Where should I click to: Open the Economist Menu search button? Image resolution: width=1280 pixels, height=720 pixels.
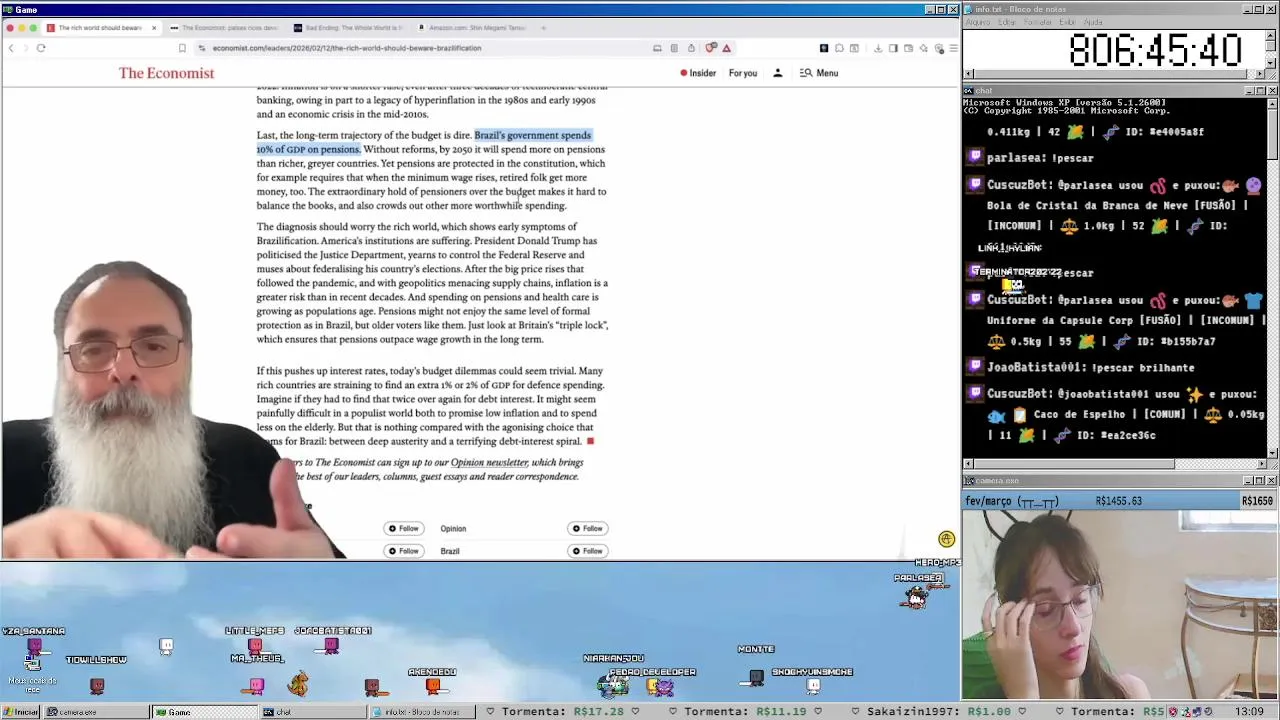819,73
